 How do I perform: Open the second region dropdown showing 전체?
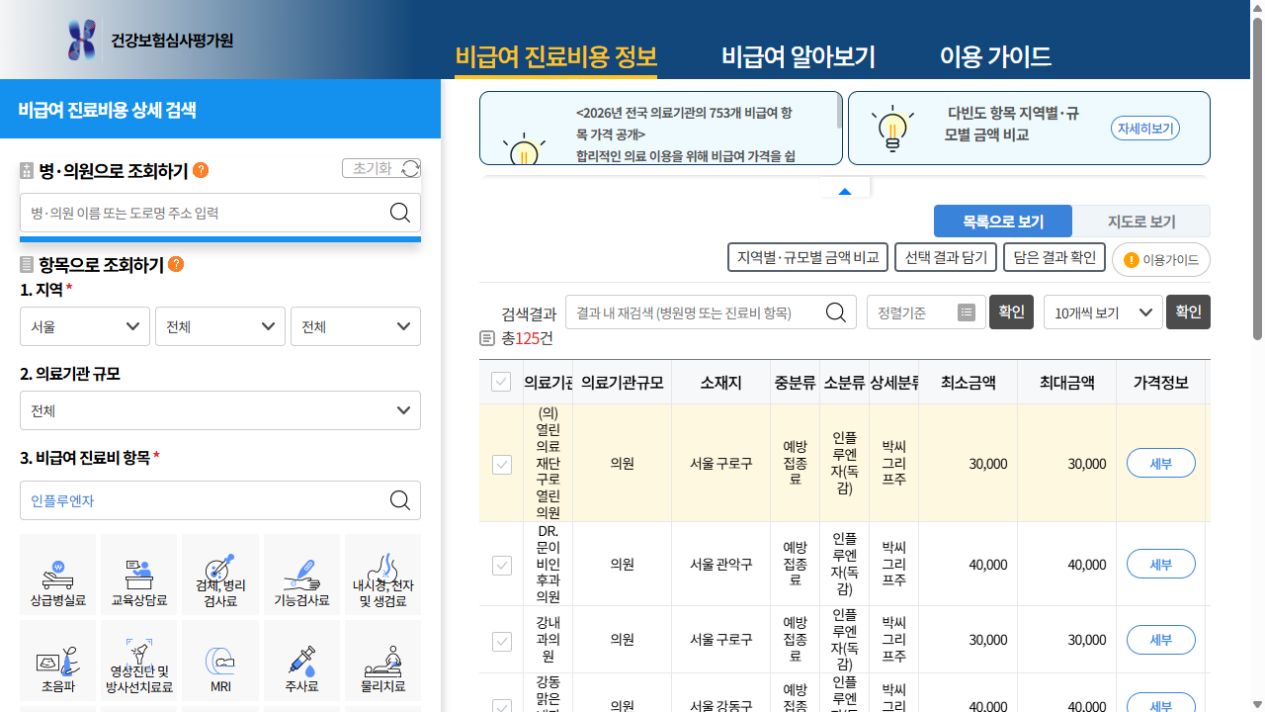(x=220, y=326)
